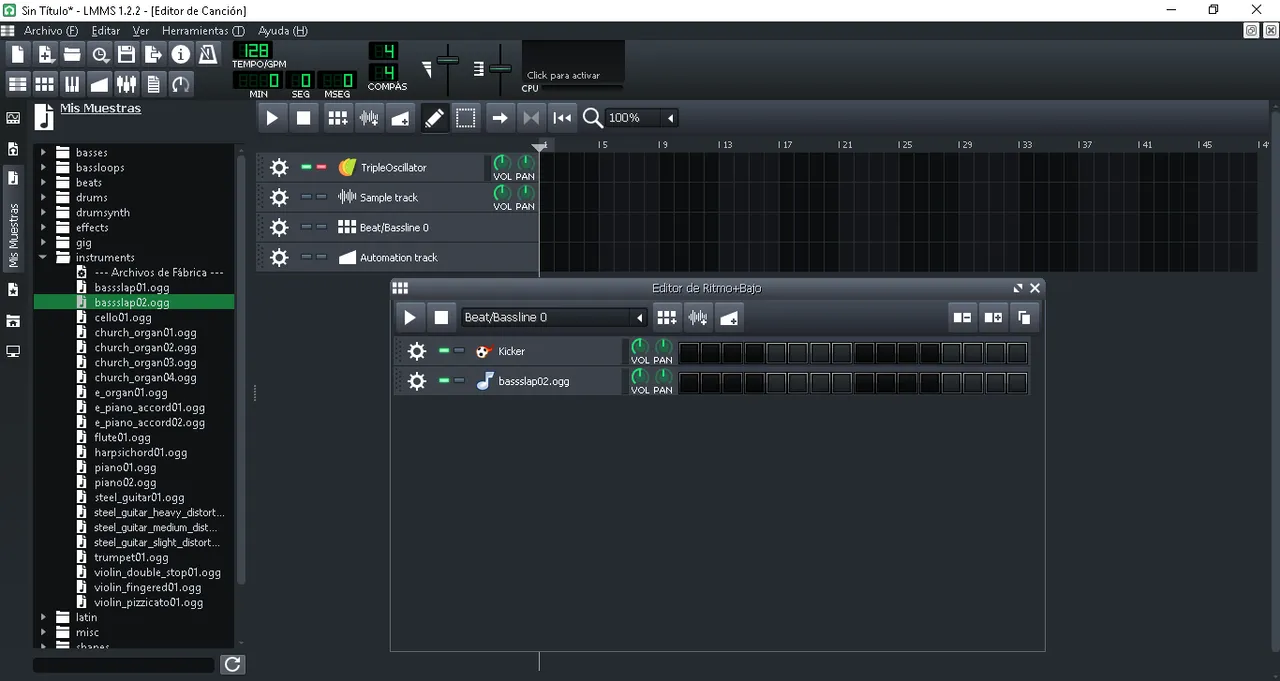Open the instrument plugins sidebar tab icon
The width and height of the screenshot is (1280, 681).
(x=13, y=118)
